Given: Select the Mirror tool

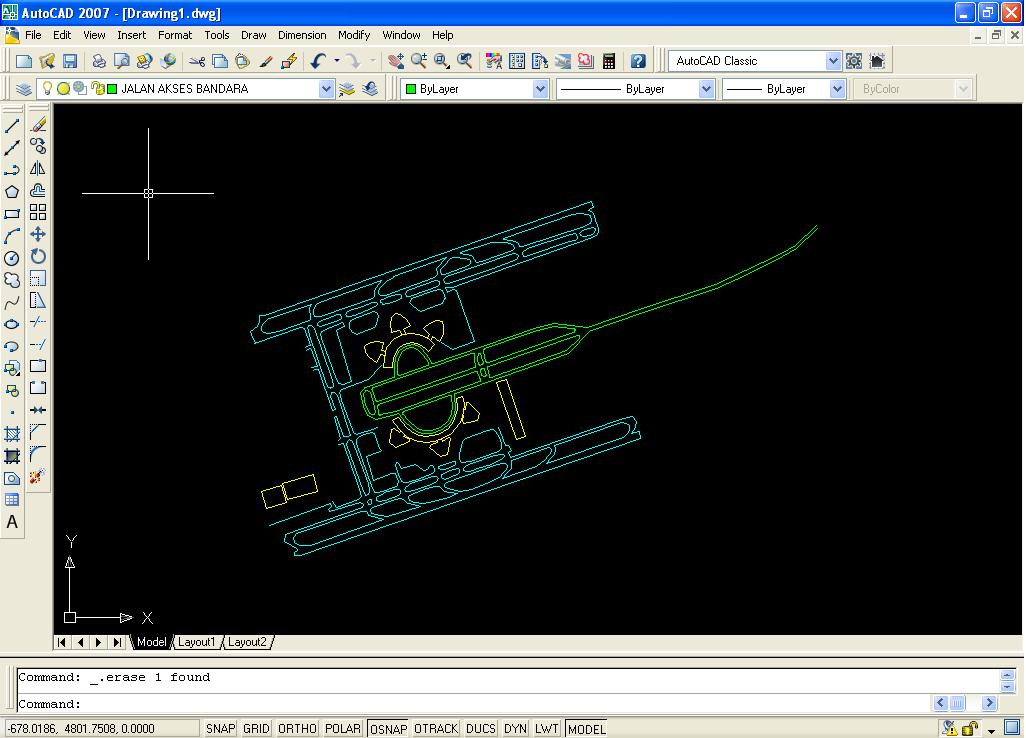Looking at the screenshot, I should 37,168.
